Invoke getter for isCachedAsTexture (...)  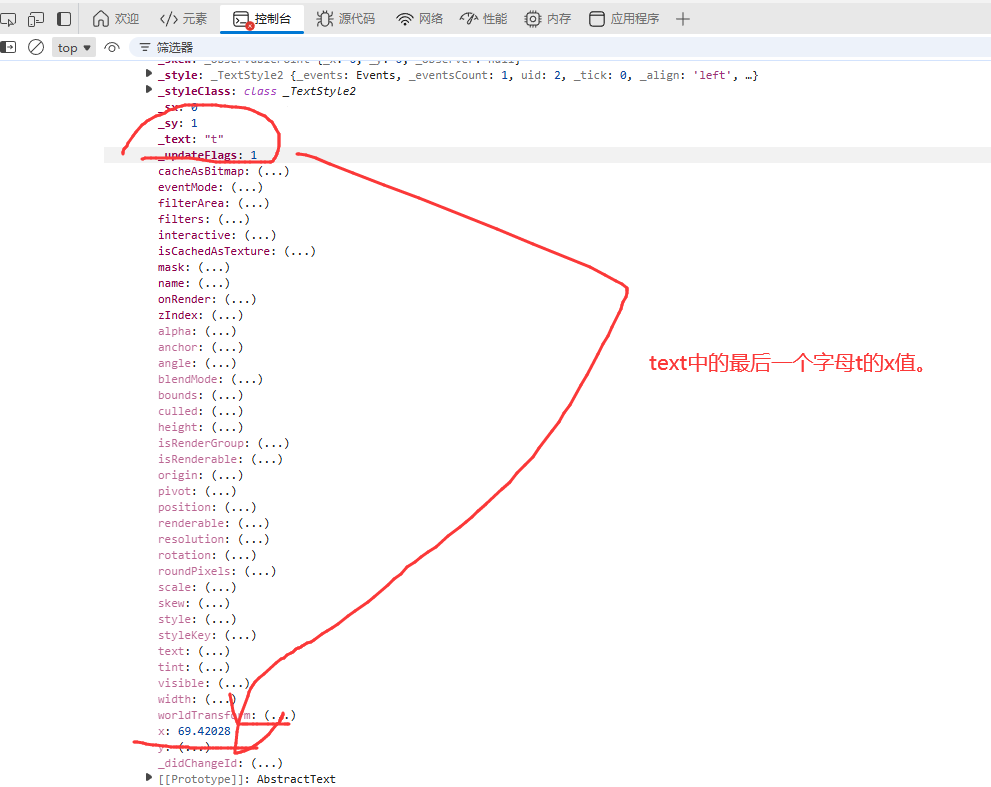coord(300,251)
